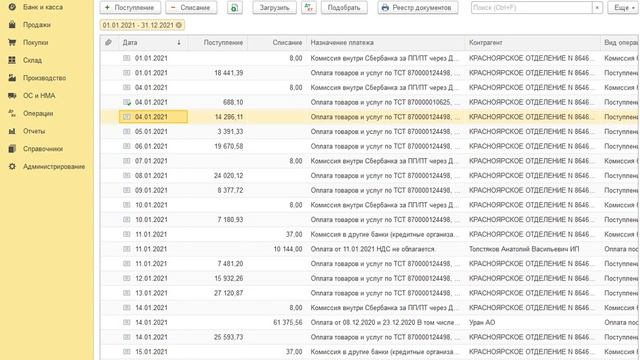Open the Справочники menu item

point(43,149)
